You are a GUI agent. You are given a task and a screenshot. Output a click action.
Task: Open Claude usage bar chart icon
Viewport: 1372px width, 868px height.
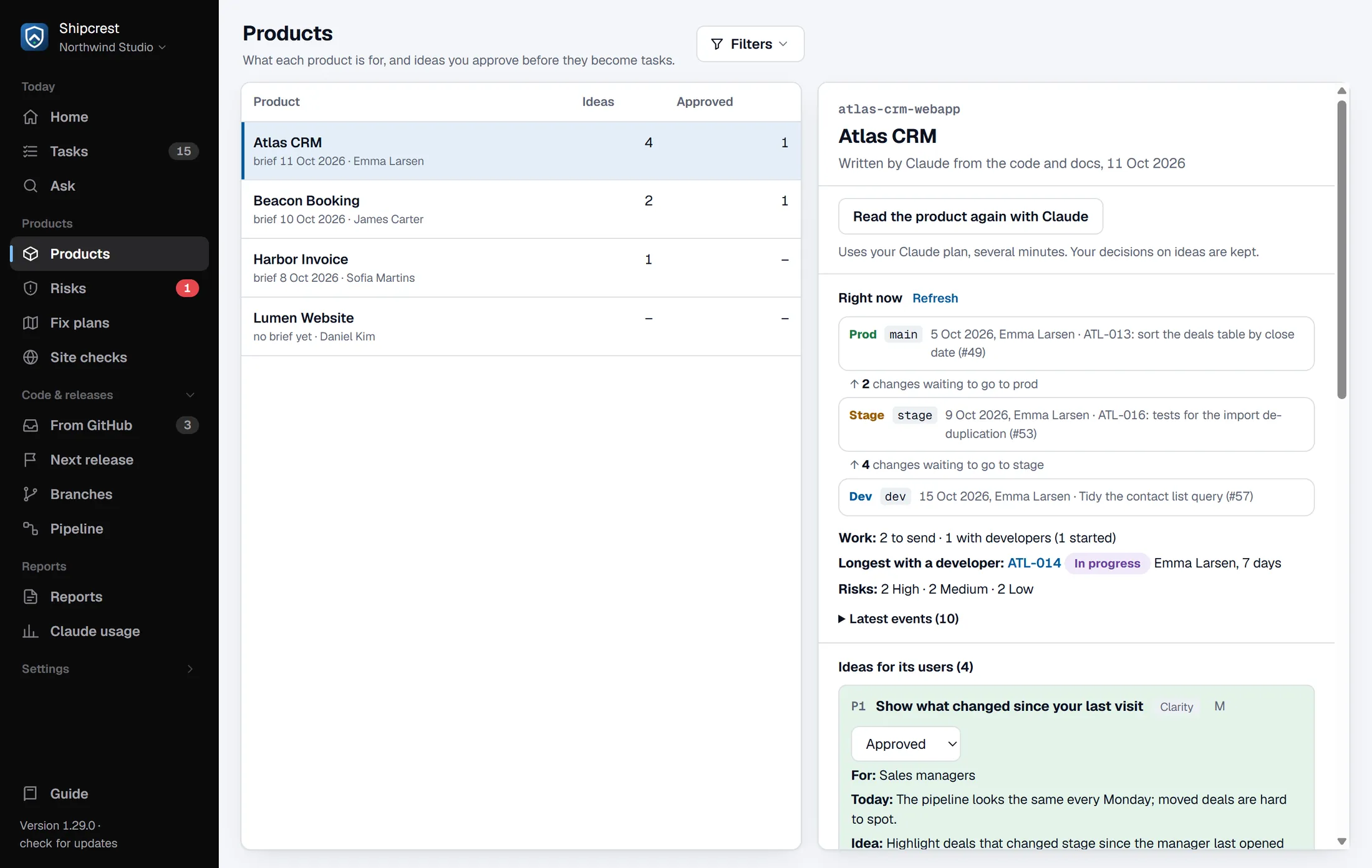[31, 631]
